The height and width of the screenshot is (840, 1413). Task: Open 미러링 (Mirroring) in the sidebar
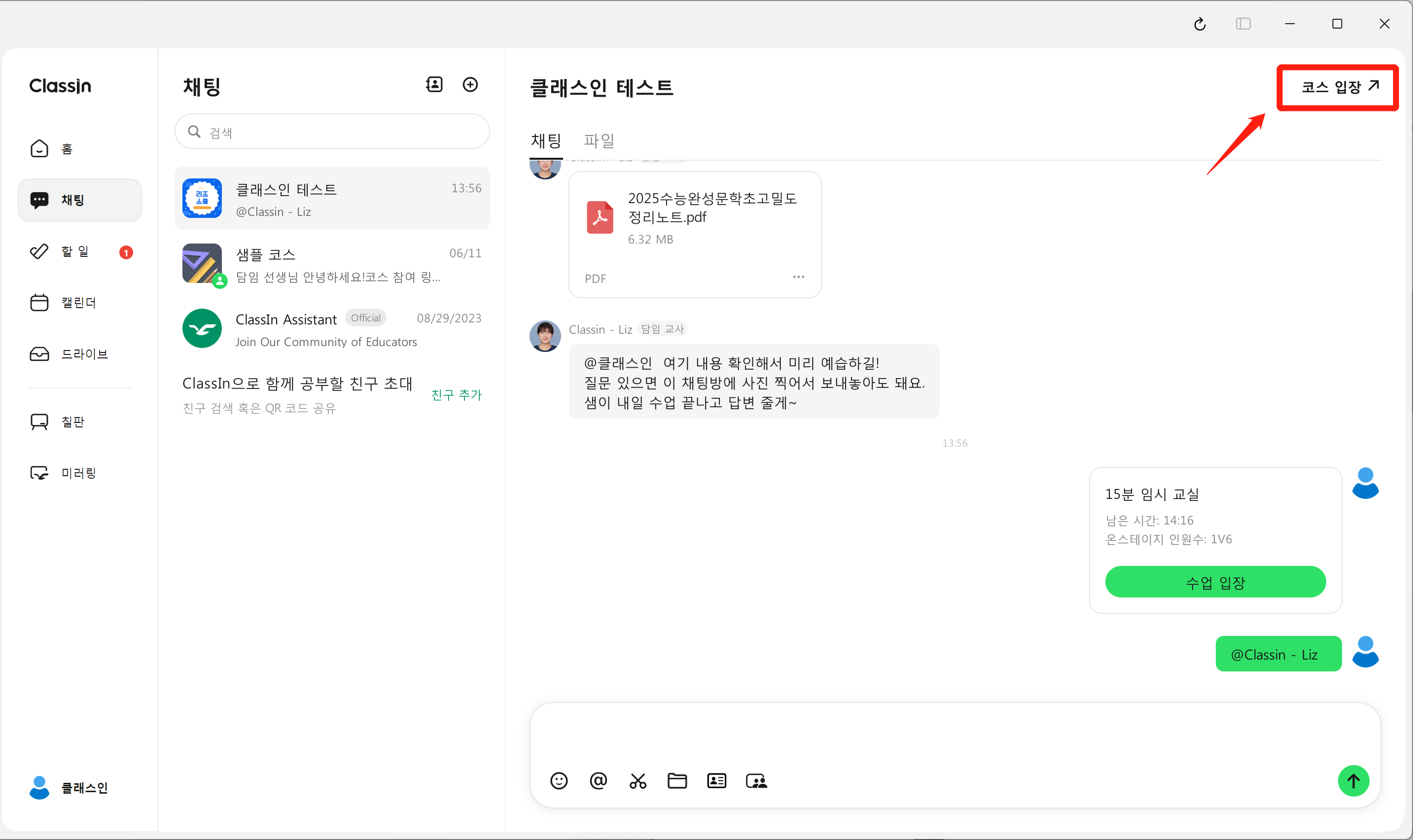coord(79,473)
